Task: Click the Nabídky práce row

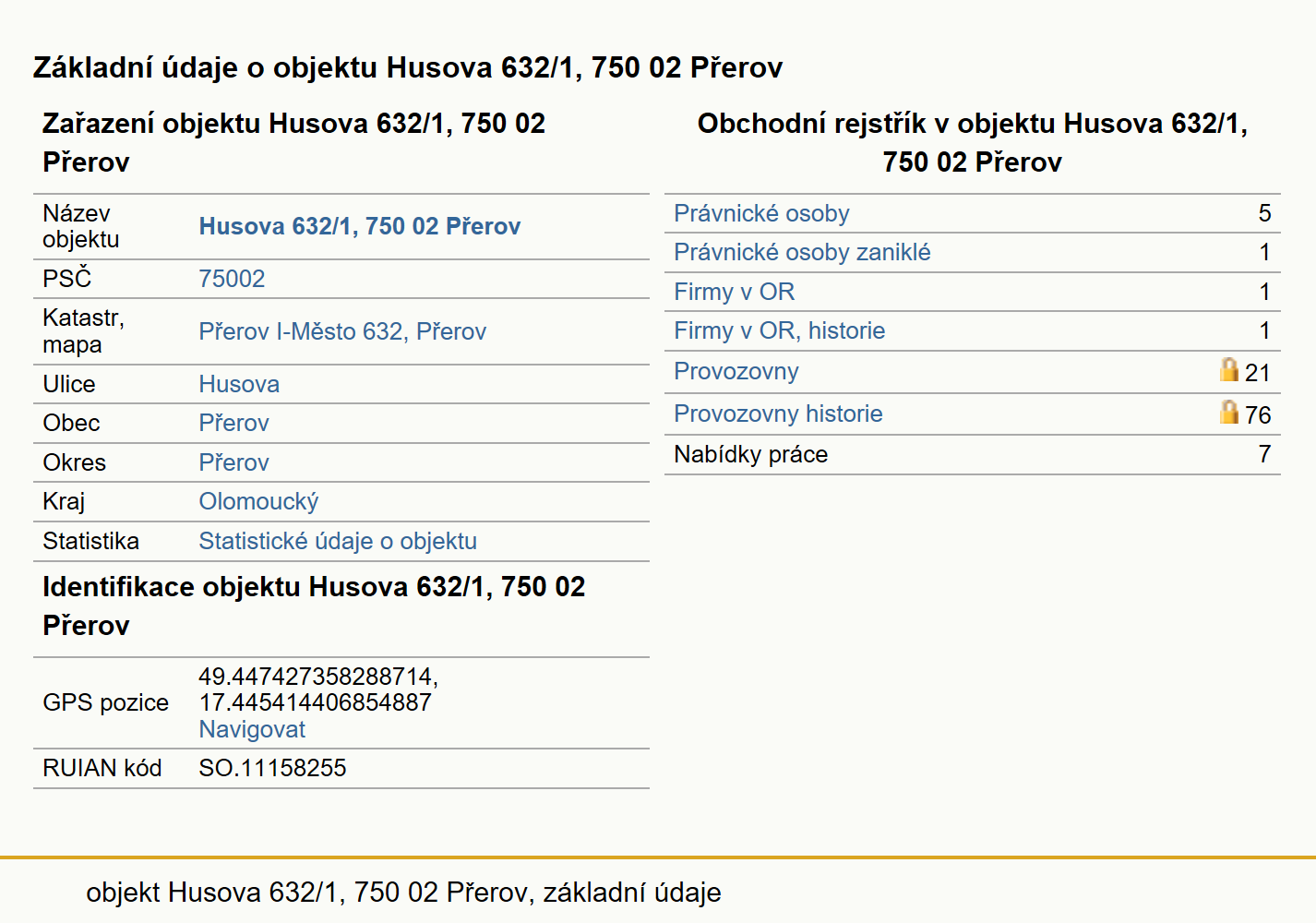Action: pyautogui.click(x=973, y=454)
